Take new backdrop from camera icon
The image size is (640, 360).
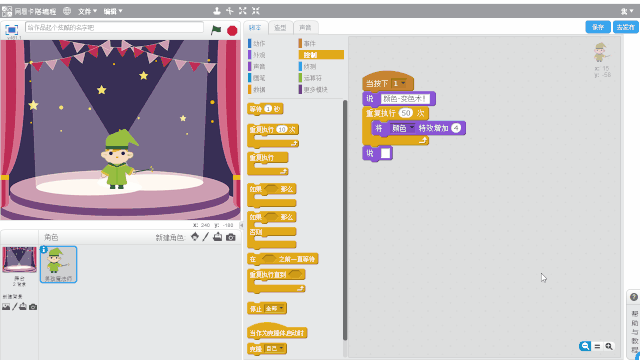[x=33, y=307]
